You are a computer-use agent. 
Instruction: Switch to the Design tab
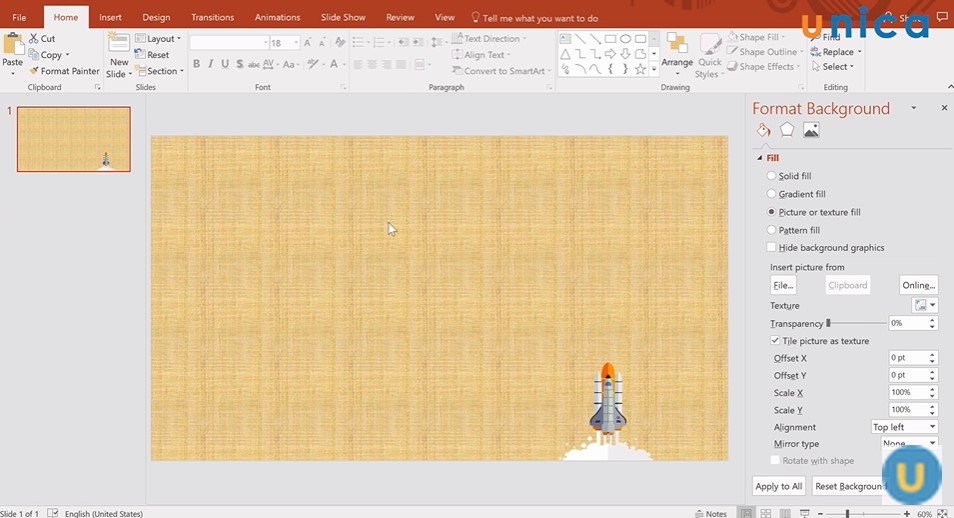[156, 17]
